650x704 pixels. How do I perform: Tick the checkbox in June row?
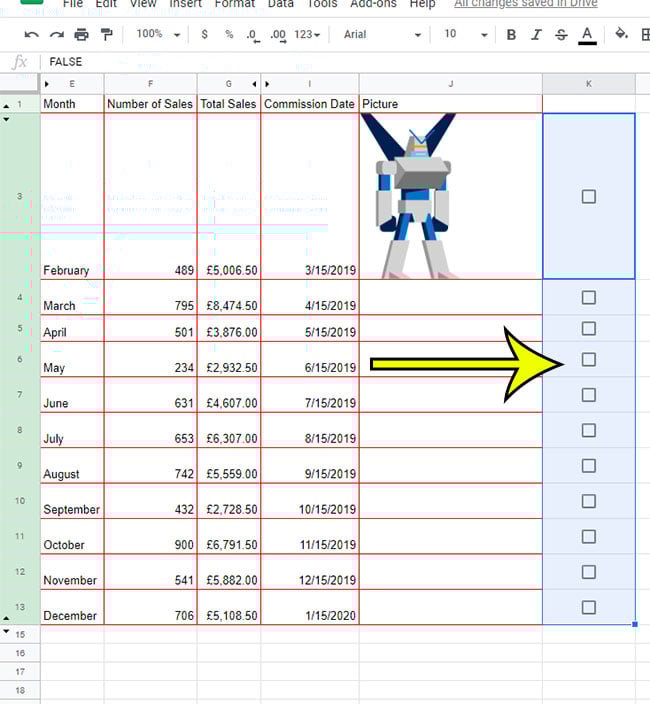[x=589, y=395]
